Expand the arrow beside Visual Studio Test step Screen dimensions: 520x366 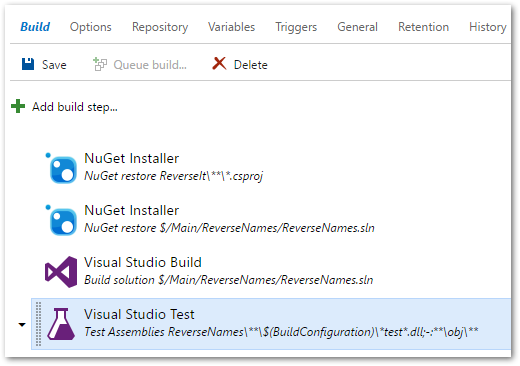(x=22, y=324)
